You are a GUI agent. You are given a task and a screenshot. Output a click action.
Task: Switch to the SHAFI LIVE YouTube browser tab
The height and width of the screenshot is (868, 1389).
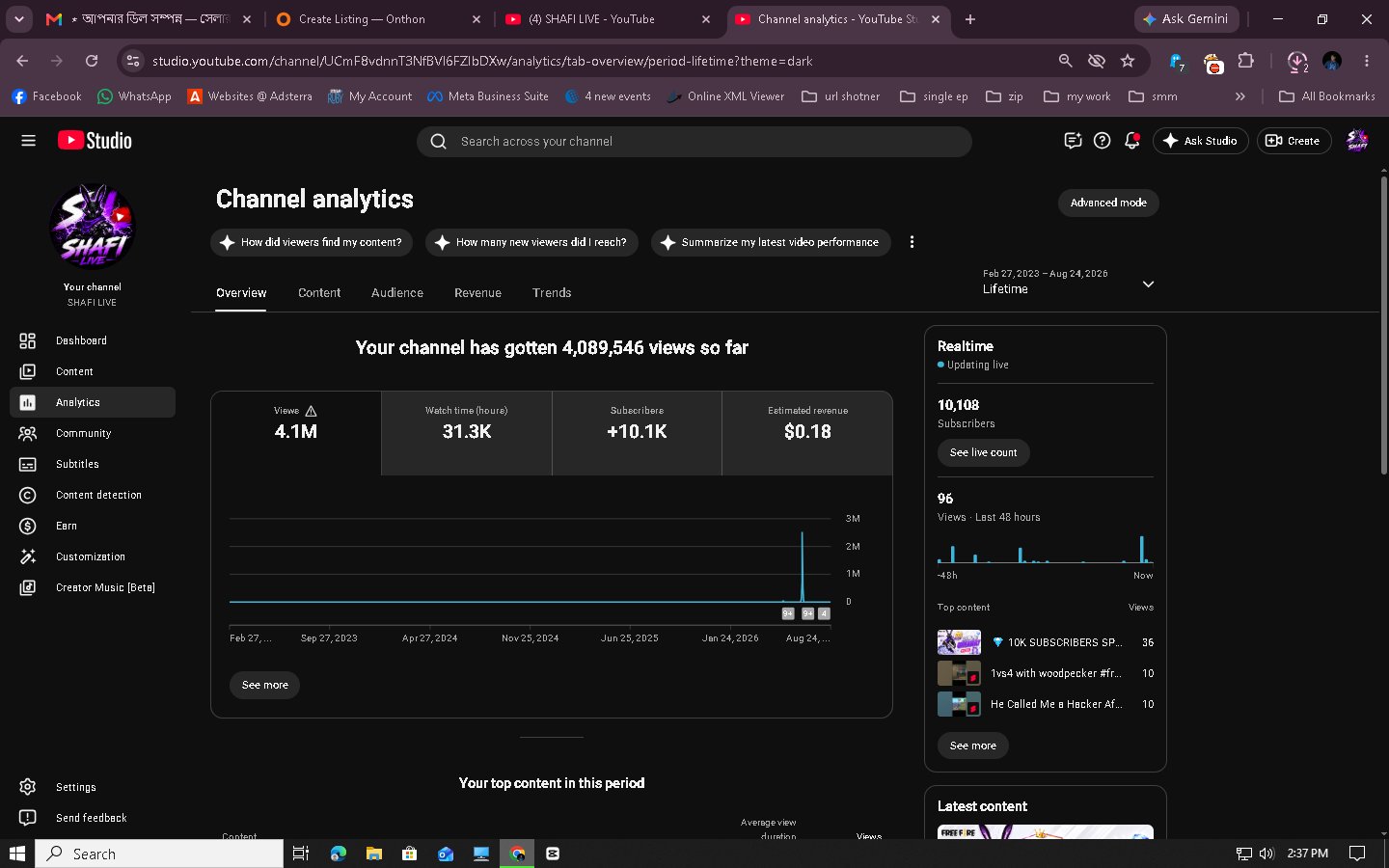pyautogui.click(x=610, y=19)
